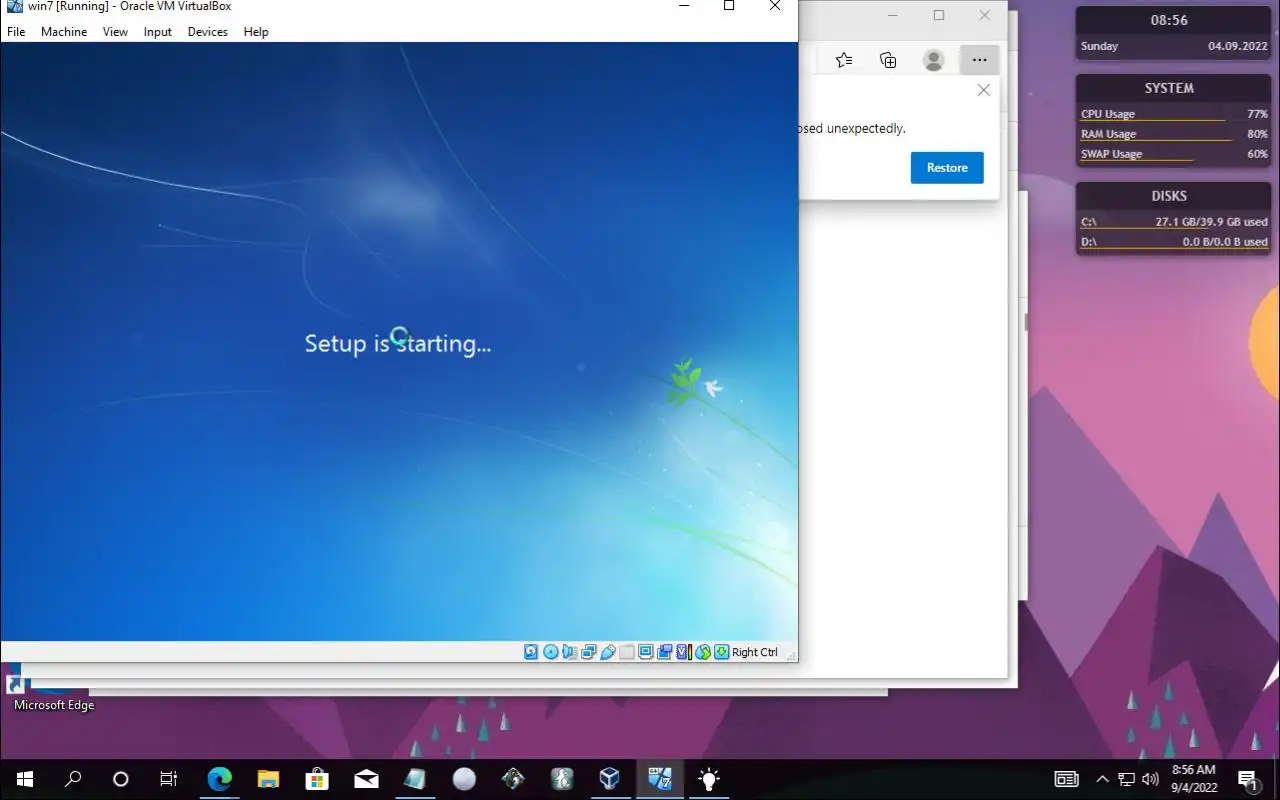Open Cortana from the taskbar
1280x800 pixels.
(x=121, y=779)
